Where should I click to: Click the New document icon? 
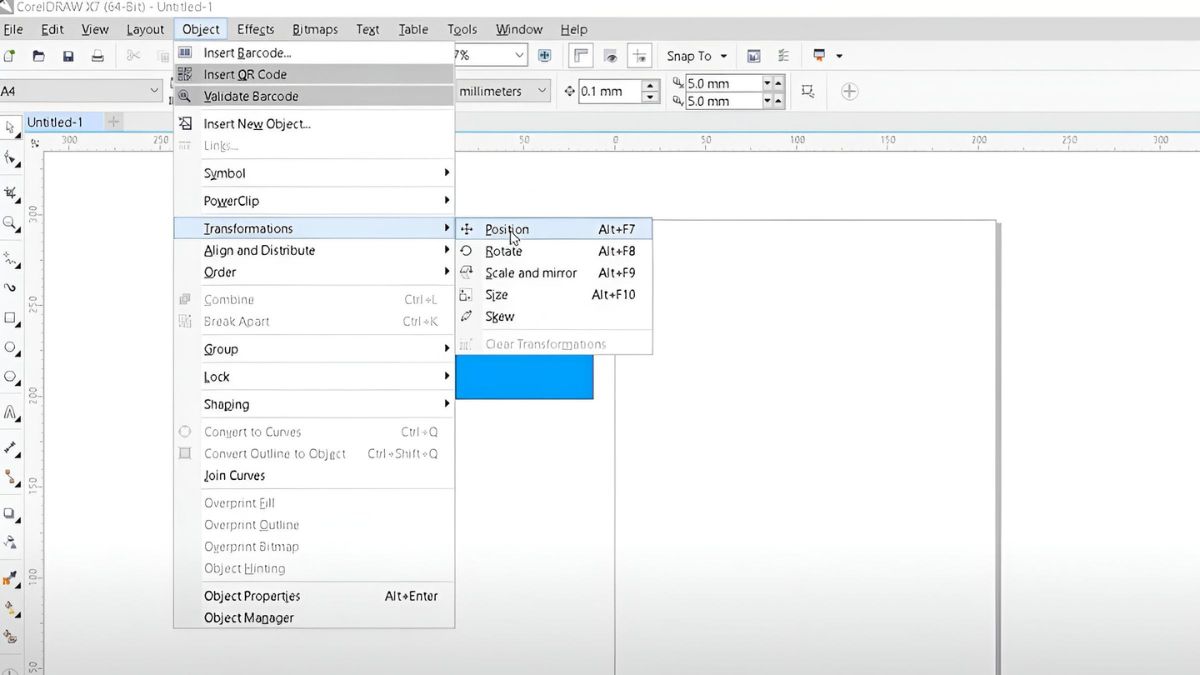pos(10,56)
